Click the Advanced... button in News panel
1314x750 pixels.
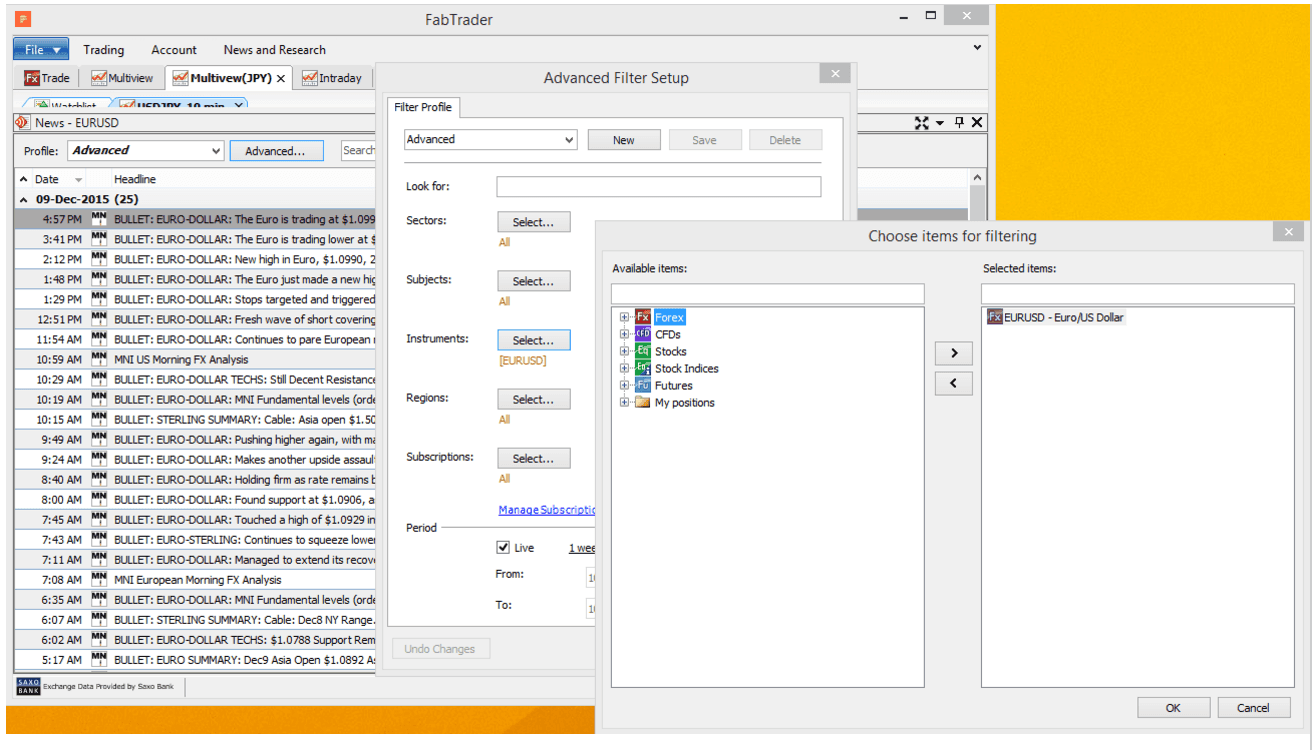pos(276,151)
